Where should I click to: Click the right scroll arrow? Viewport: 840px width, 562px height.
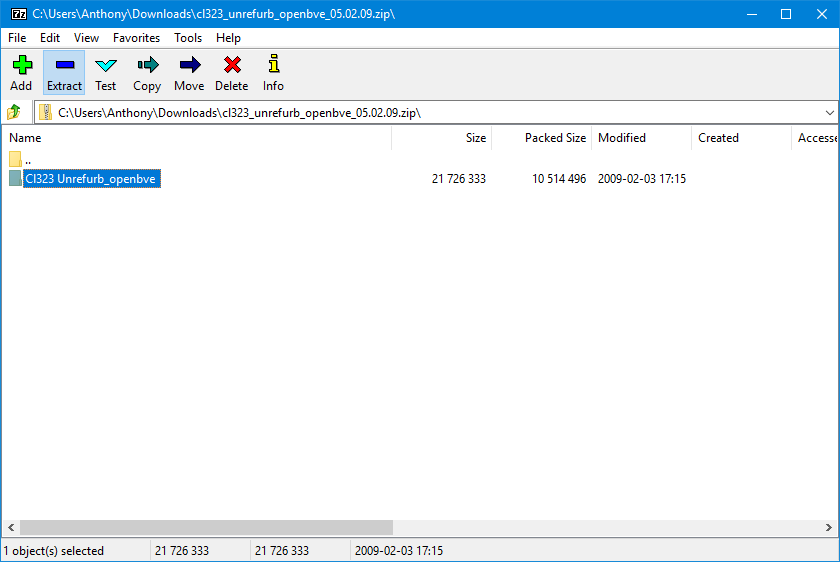click(829, 528)
